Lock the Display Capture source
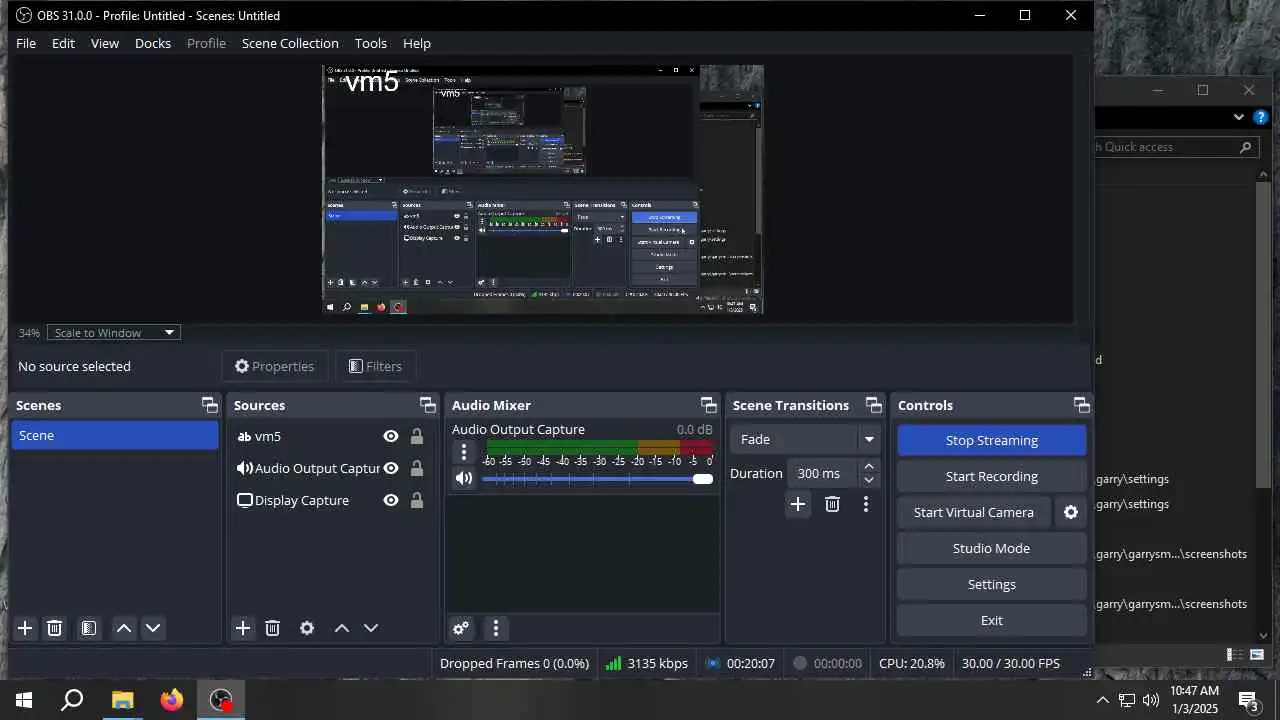Viewport: 1280px width, 720px height. coord(417,500)
